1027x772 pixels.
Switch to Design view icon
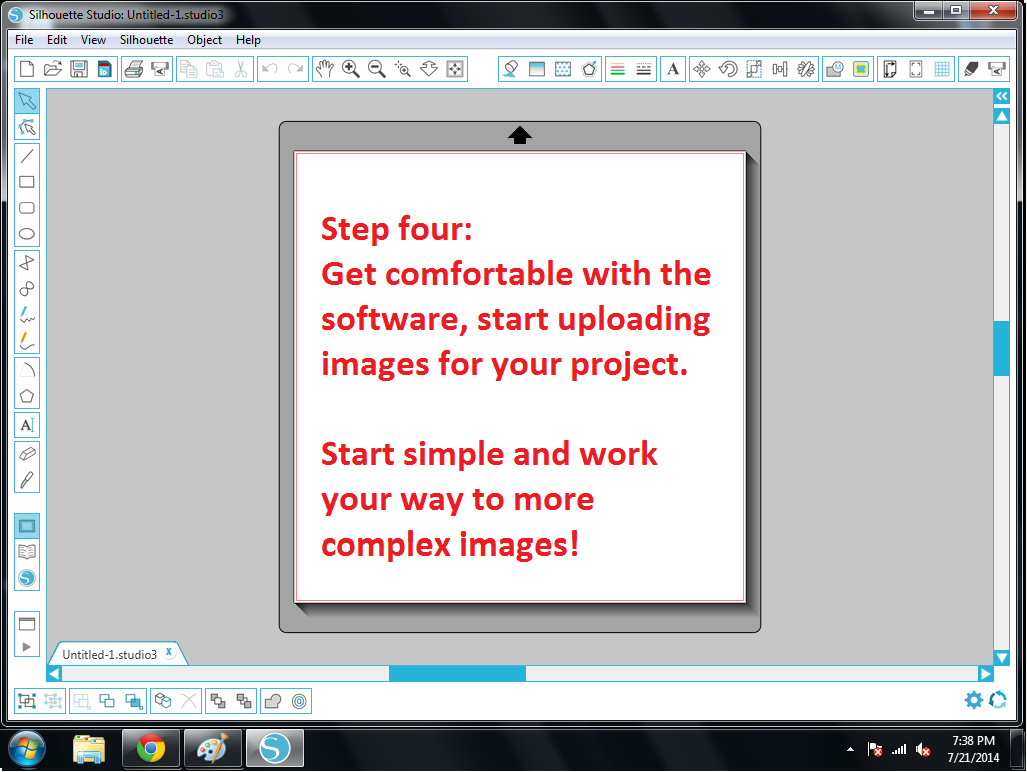[x=27, y=526]
